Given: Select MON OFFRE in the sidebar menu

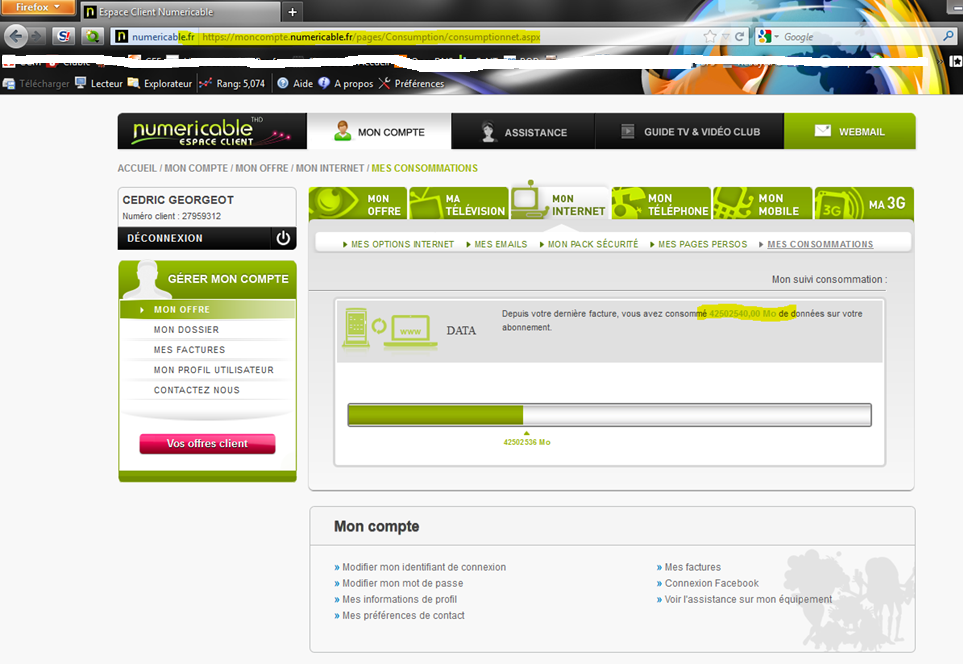Looking at the screenshot, I should point(208,310).
